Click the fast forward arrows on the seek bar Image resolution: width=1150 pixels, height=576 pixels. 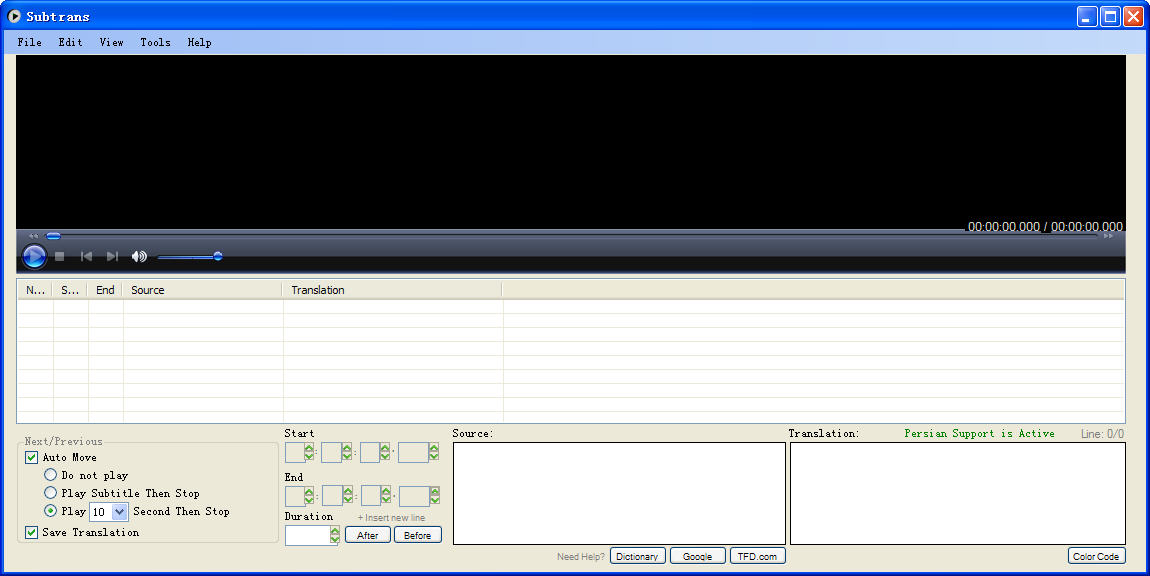pyautogui.click(x=1108, y=236)
